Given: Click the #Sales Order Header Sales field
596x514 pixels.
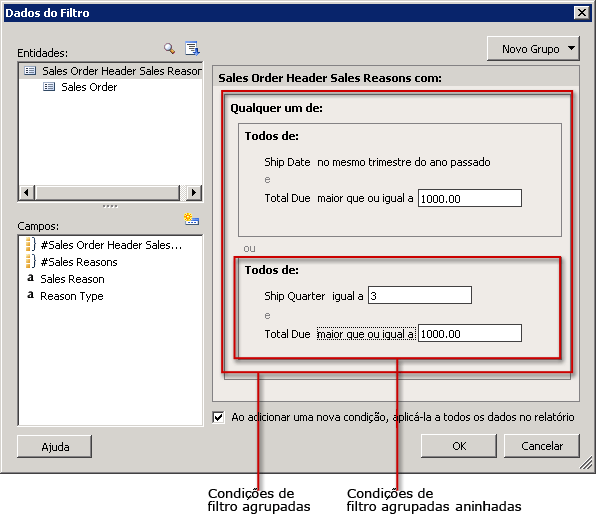Looking at the screenshot, I should [x=104, y=245].
